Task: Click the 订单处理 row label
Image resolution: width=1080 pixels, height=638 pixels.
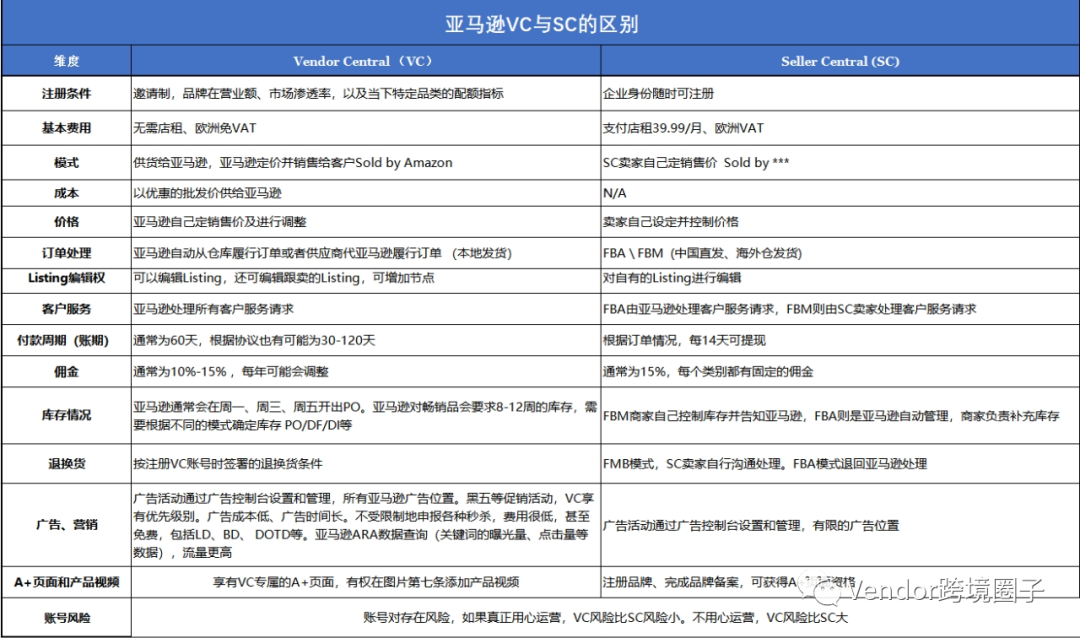Action: pos(66,253)
